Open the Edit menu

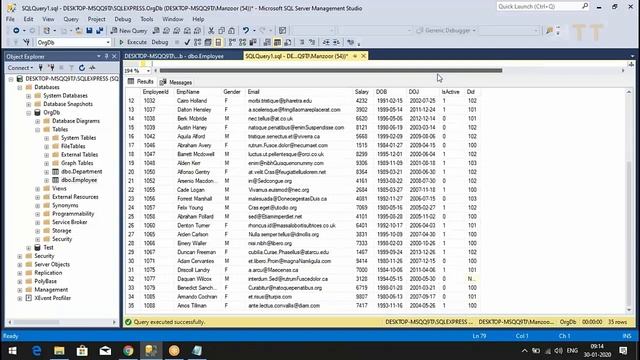28,19
